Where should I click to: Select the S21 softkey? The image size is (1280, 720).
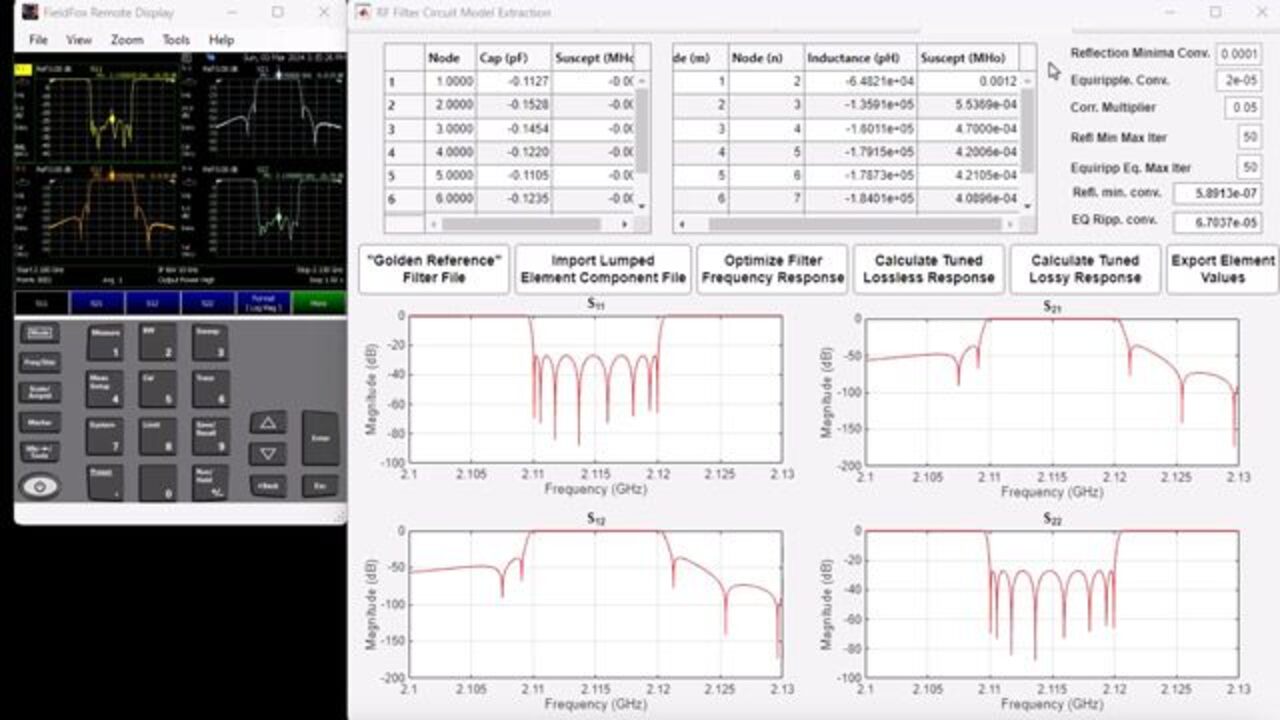[96, 302]
